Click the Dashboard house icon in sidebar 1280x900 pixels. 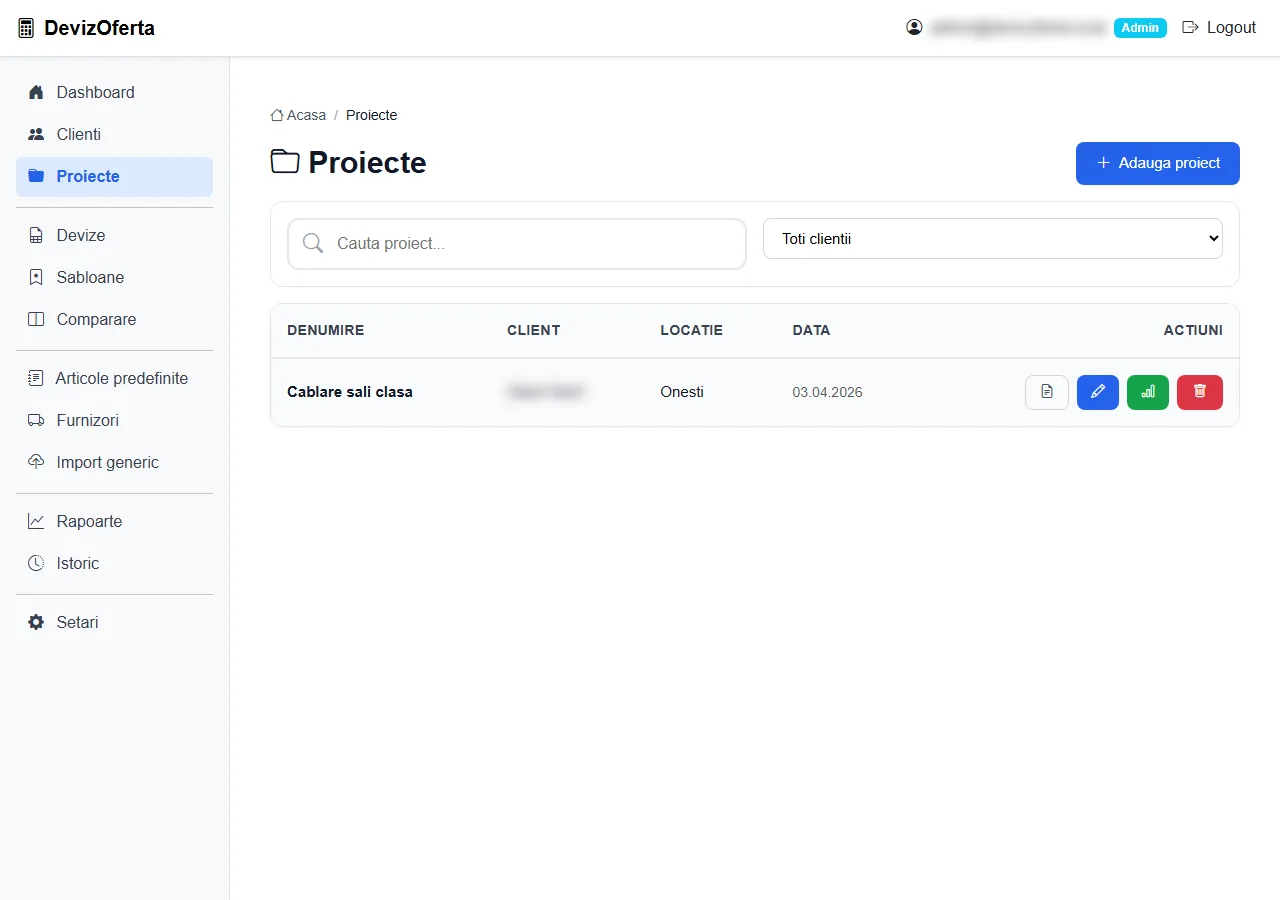coord(36,92)
